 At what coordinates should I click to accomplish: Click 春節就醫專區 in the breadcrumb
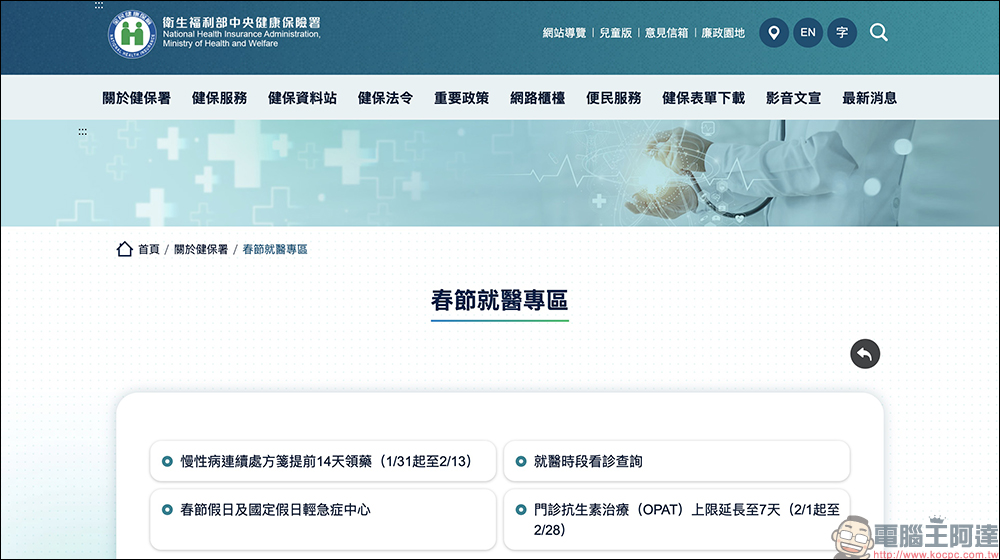275,249
